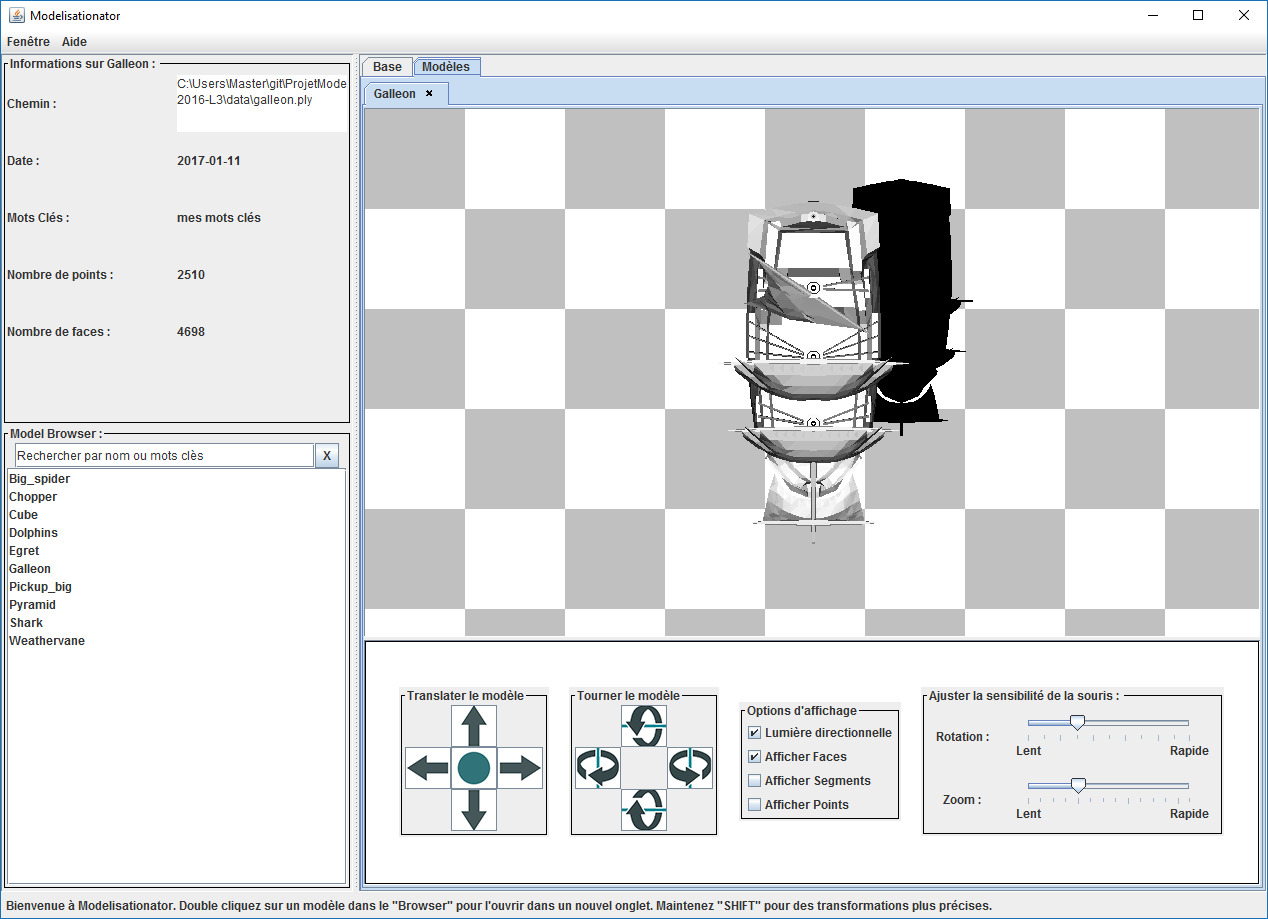Focus the model search input field

pyautogui.click(x=164, y=456)
